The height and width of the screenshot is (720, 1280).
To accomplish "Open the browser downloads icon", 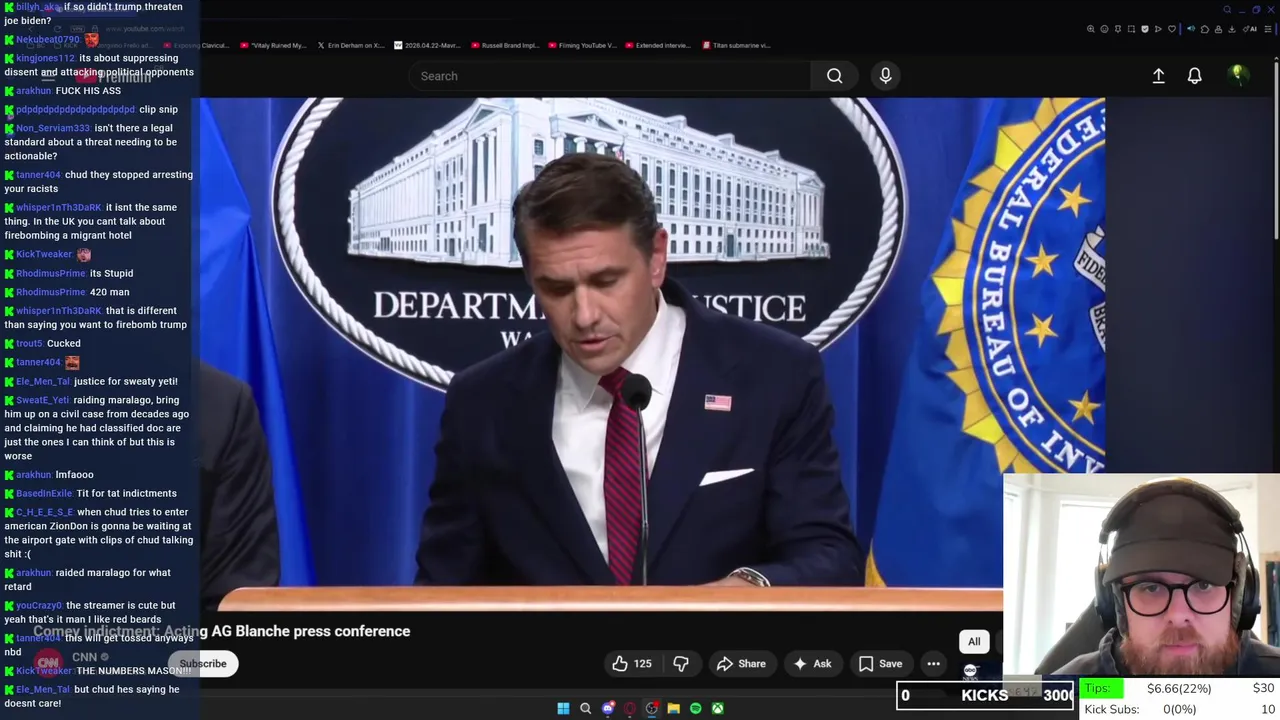I will [x=1232, y=29].
